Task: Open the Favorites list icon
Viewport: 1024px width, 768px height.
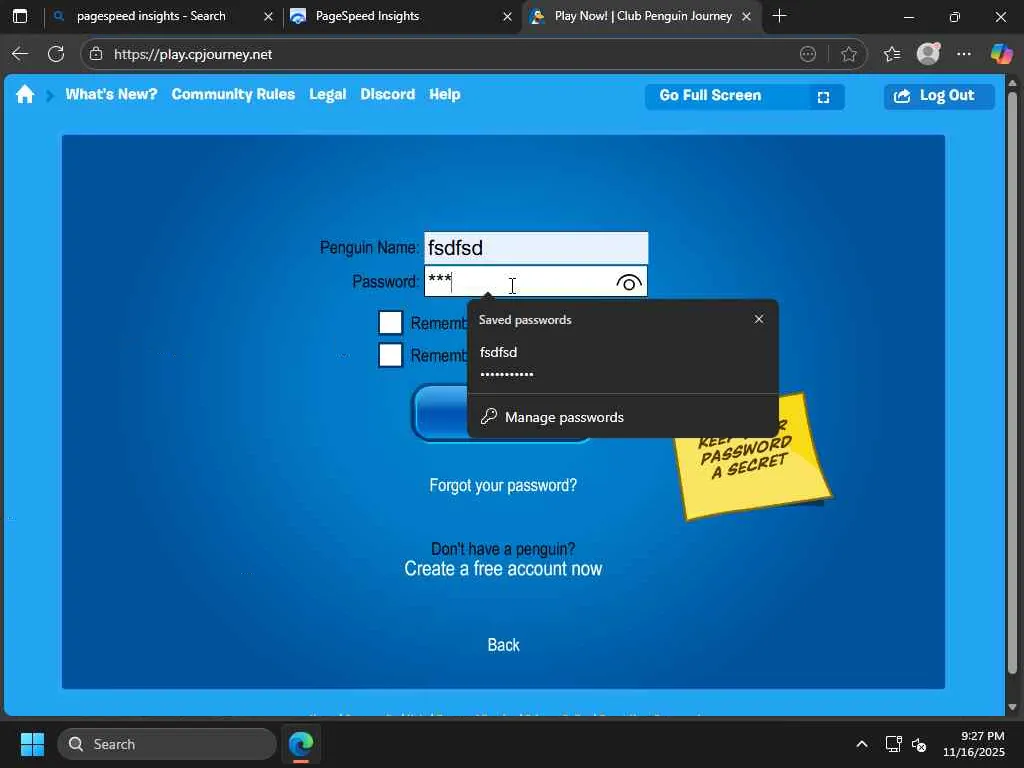Action: click(891, 54)
